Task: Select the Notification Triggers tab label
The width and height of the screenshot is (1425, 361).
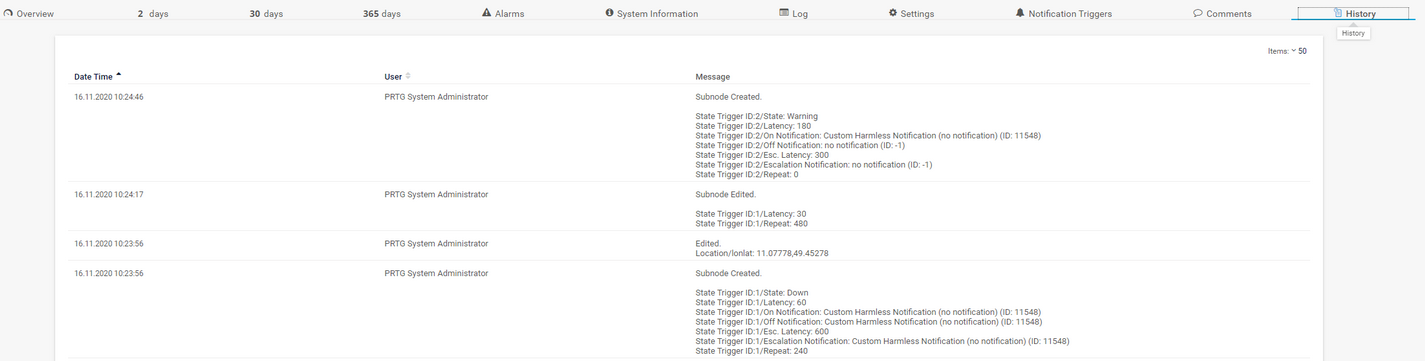Action: (1070, 14)
